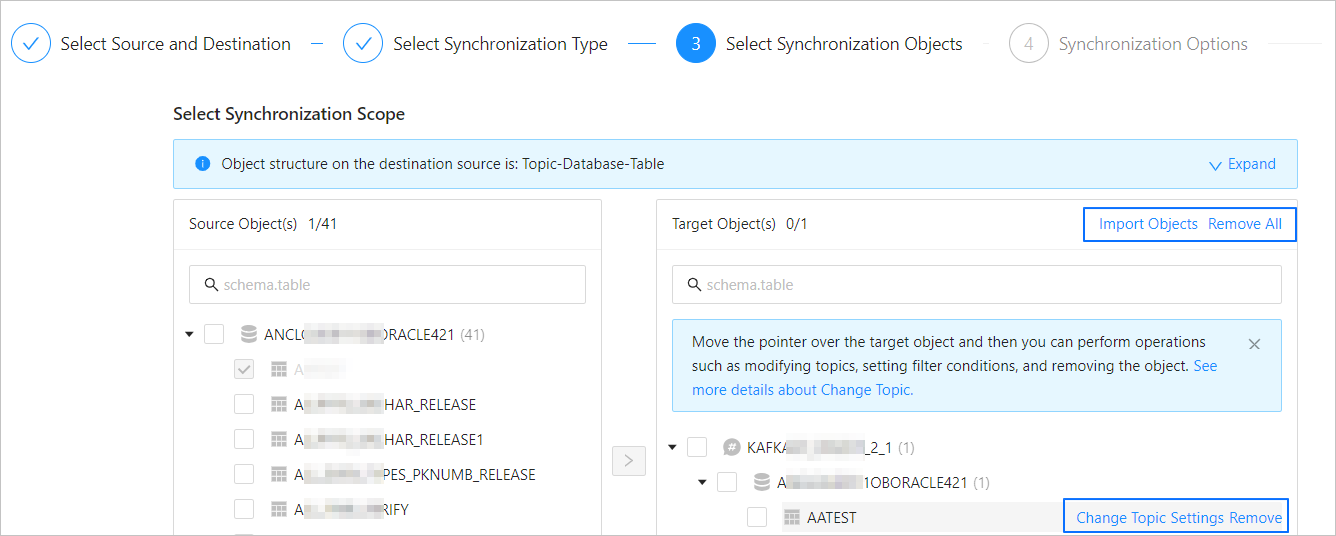Click the step 4 circle icon

tap(1028, 44)
